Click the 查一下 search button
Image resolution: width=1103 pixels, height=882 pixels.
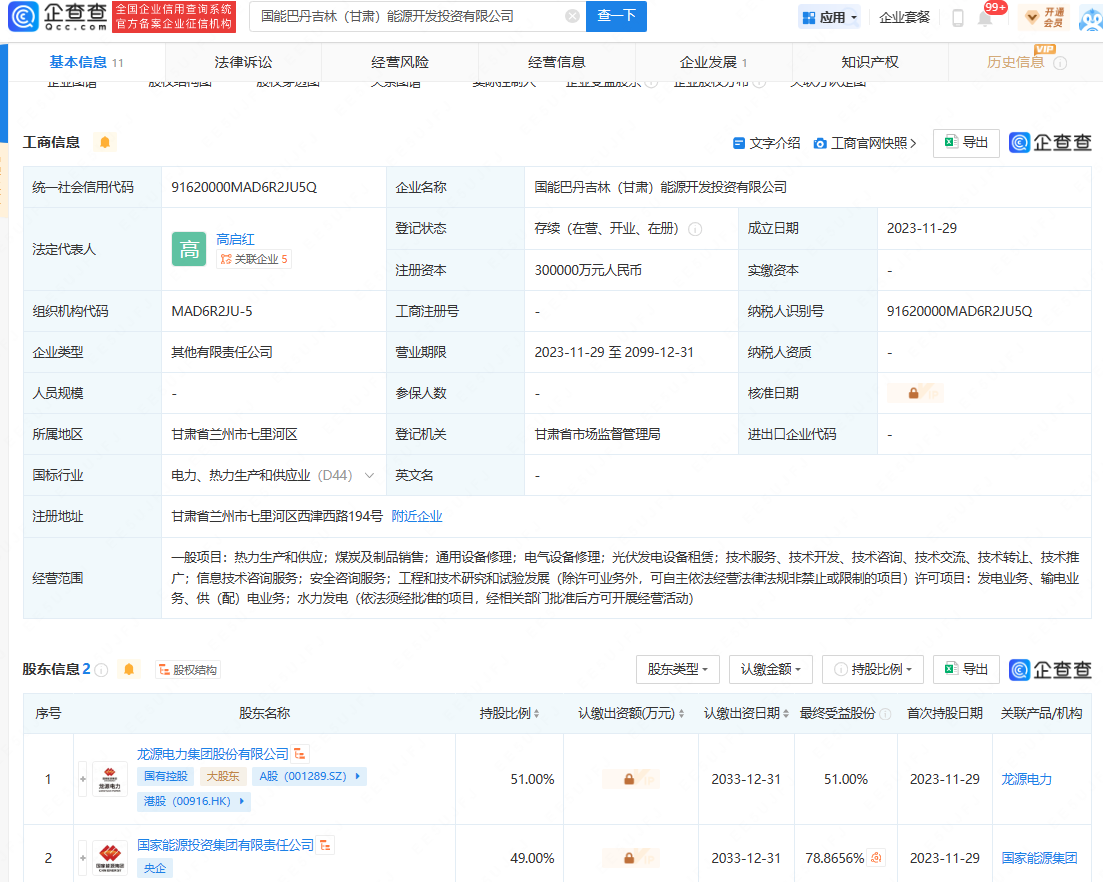point(616,16)
